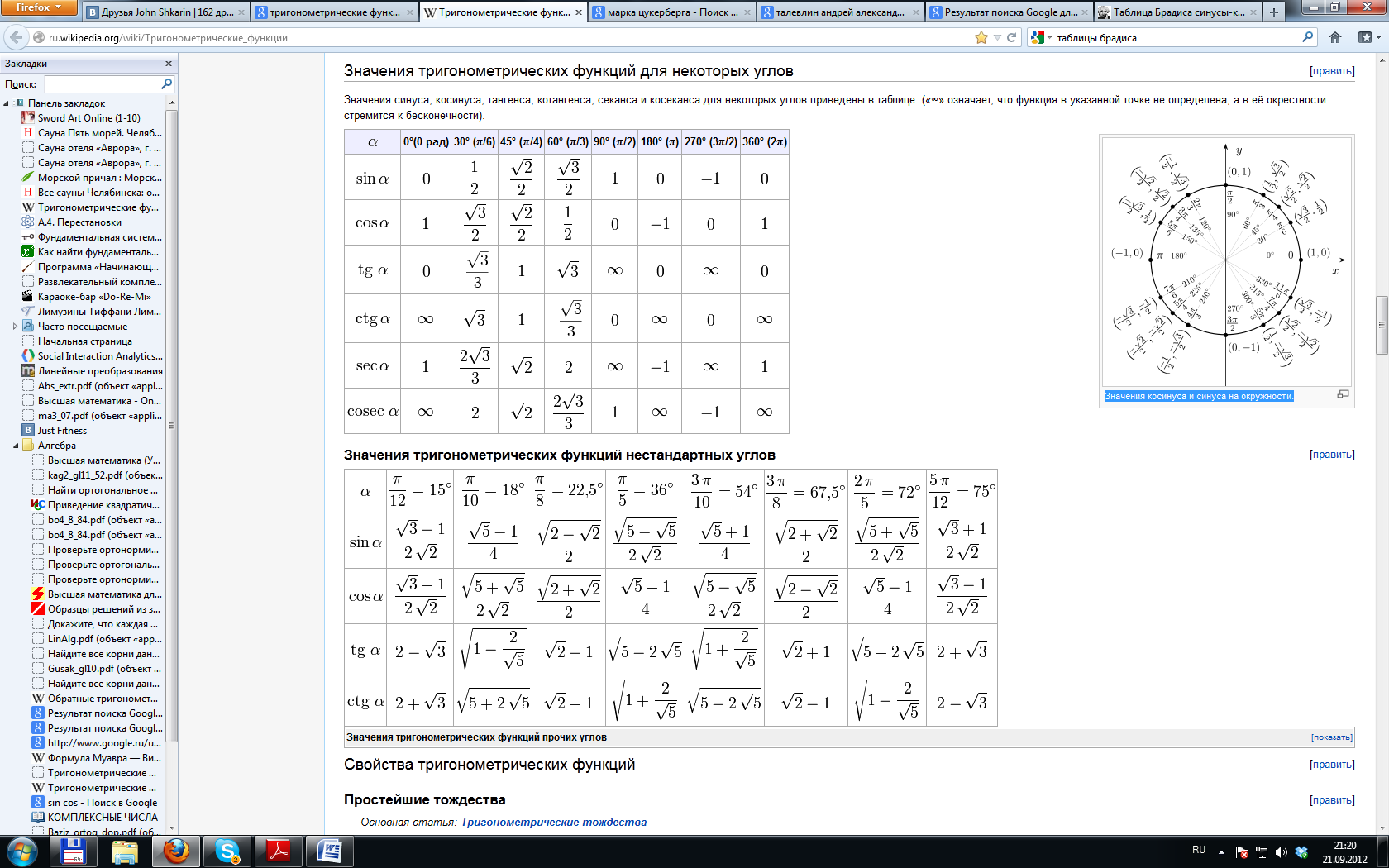Image resolution: width=1389 pixels, height=868 pixels.
Task: Open the network tray icon
Action: pyautogui.click(x=1262, y=852)
